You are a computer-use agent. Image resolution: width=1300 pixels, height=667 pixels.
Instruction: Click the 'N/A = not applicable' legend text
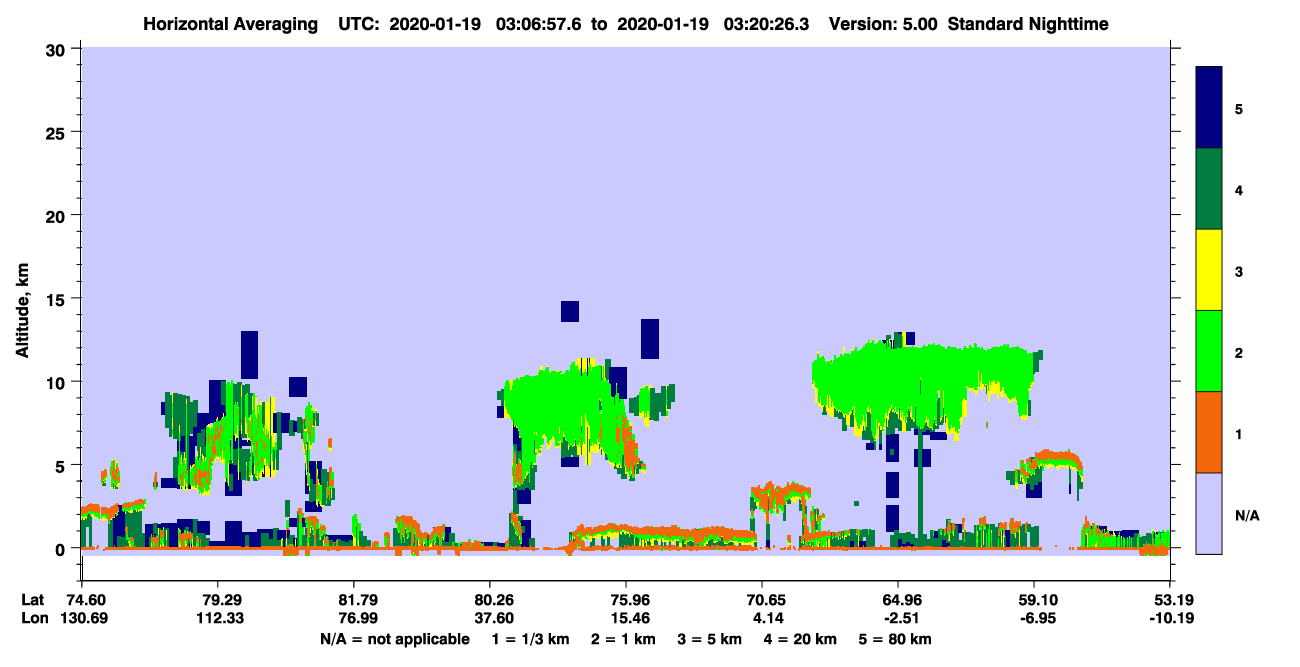tap(394, 639)
